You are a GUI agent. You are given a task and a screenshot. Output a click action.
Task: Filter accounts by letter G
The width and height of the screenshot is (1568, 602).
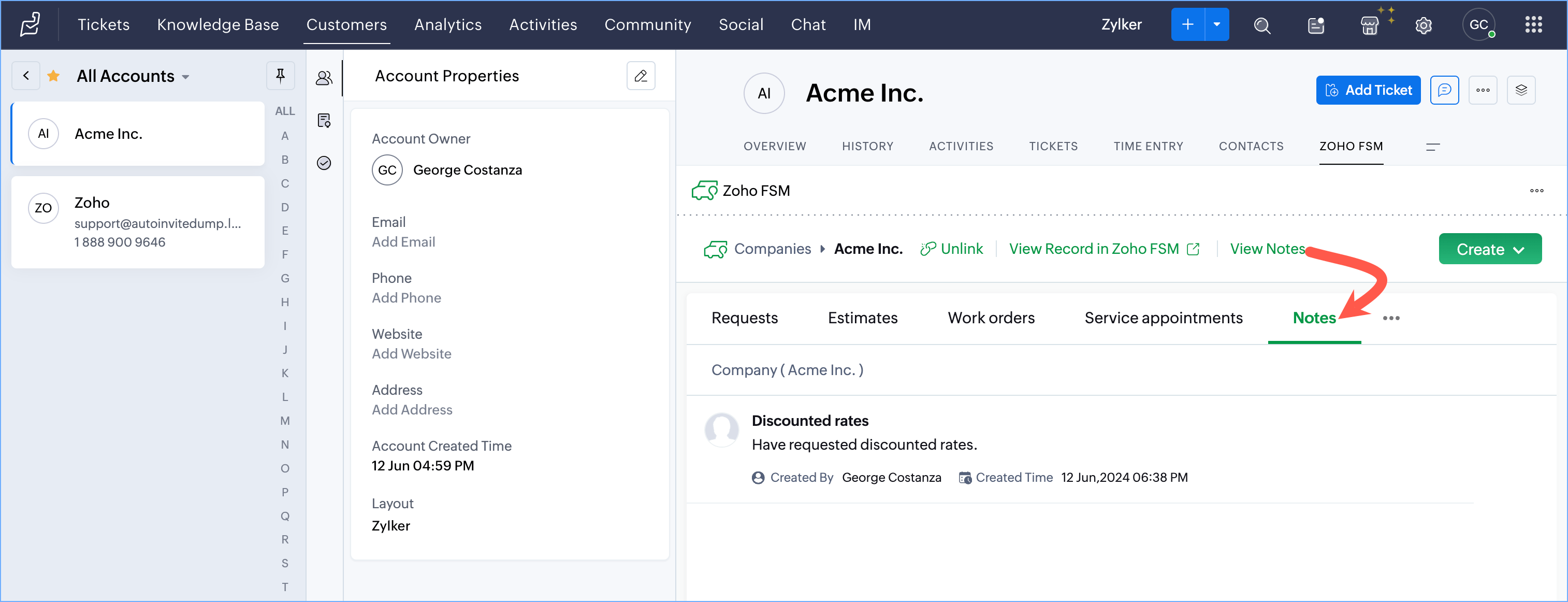click(284, 278)
